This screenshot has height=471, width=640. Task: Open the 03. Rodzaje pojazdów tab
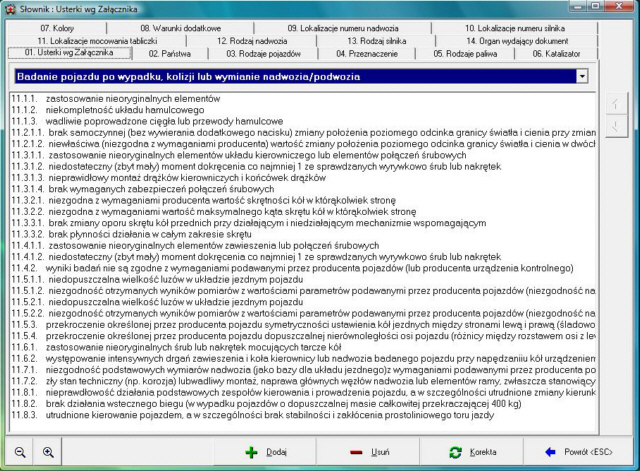click(263, 53)
